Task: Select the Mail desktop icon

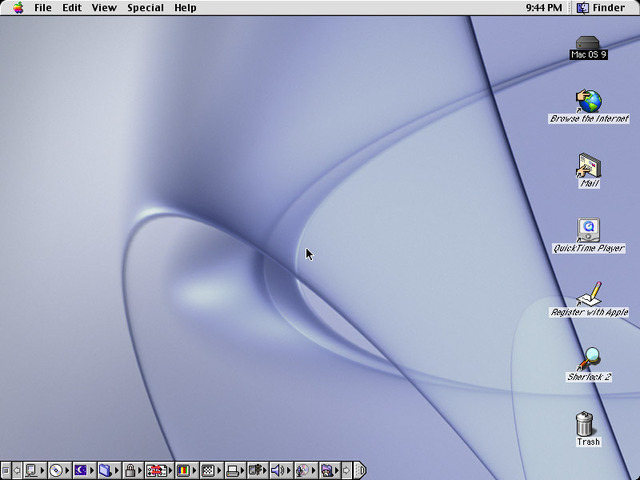Action: (589, 166)
